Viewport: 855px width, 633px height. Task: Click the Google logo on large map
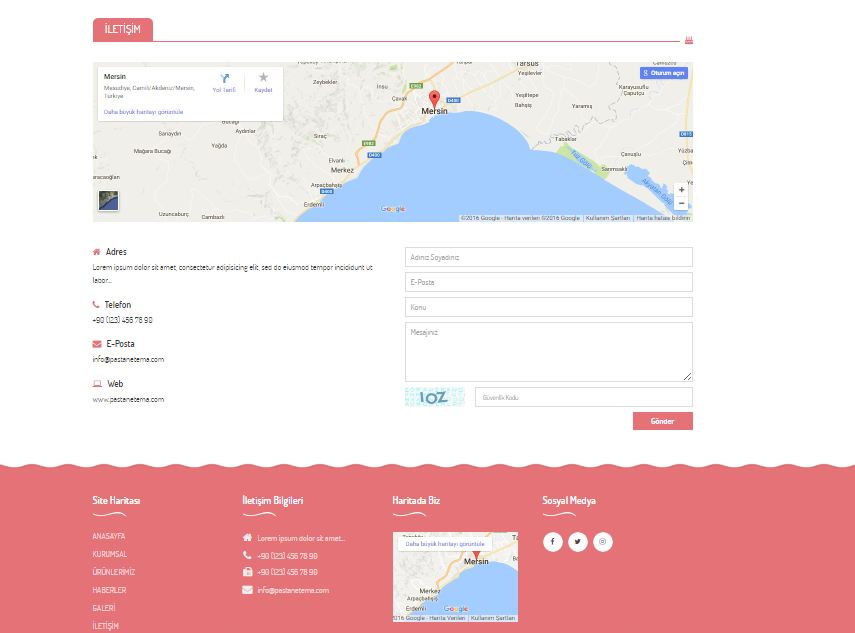[x=393, y=209]
